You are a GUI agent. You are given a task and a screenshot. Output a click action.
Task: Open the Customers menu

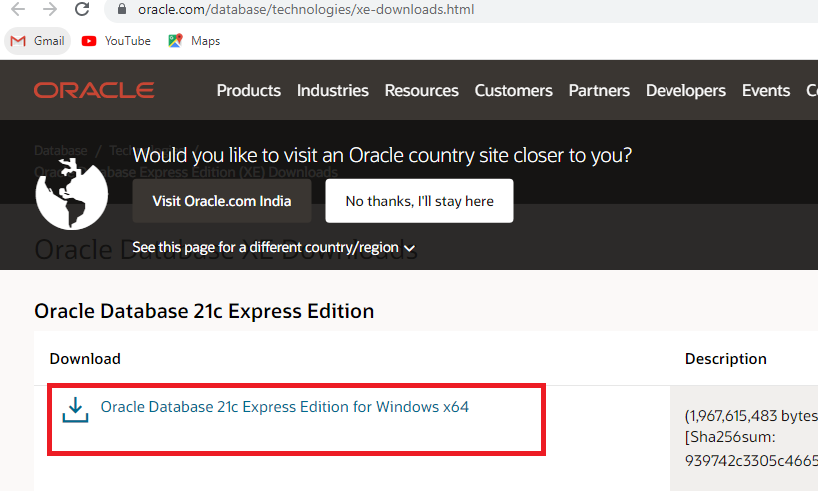point(513,91)
